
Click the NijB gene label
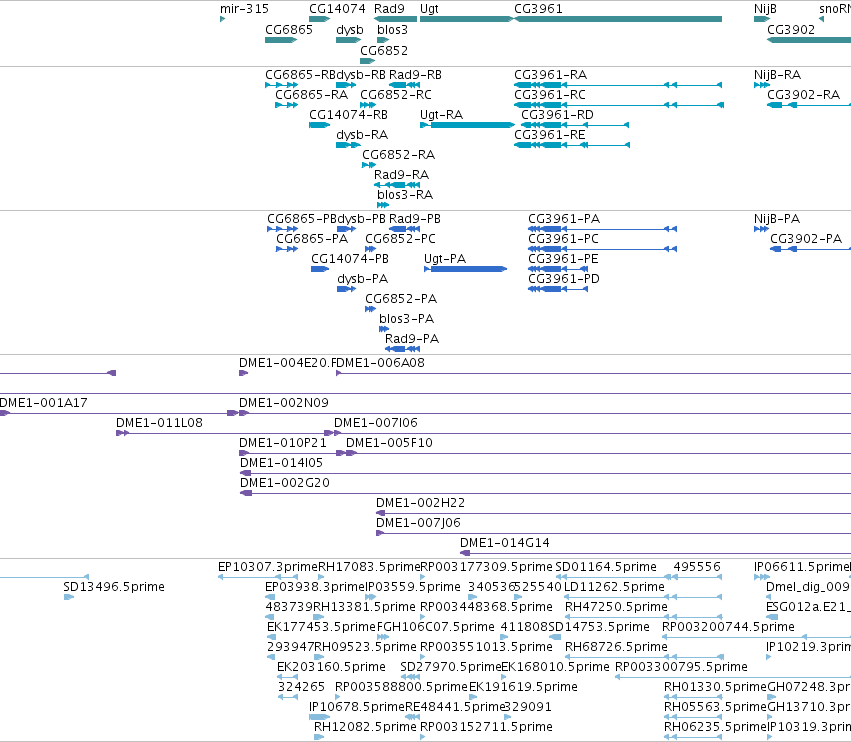tap(765, 9)
